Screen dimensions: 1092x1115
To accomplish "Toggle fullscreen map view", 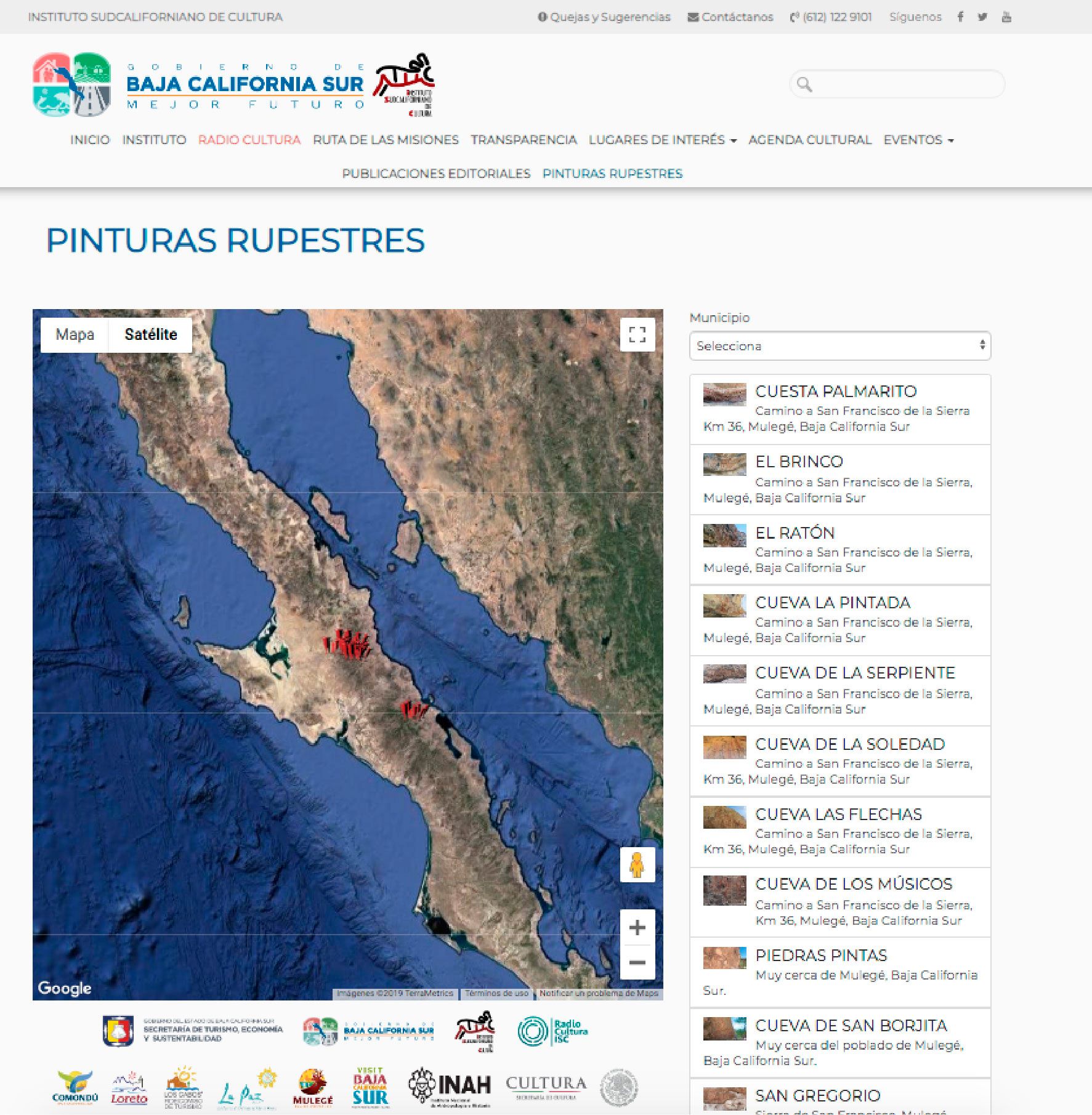I will coord(637,334).
